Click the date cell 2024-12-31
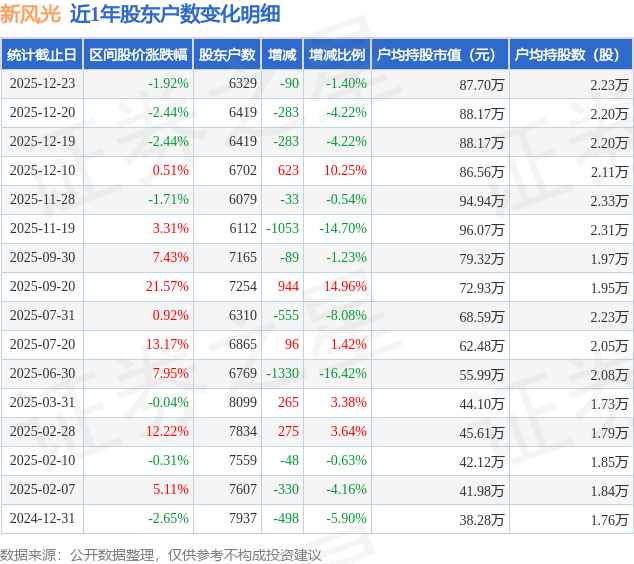 (42, 519)
